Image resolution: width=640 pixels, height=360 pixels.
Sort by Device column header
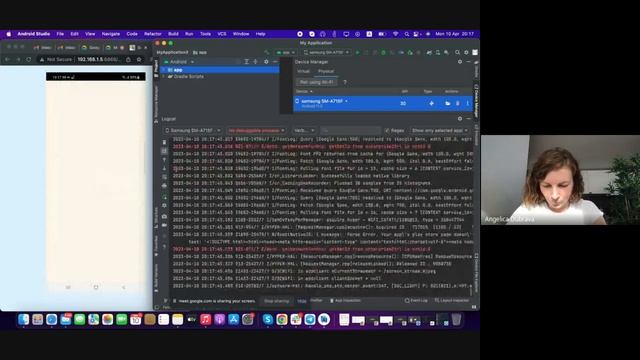pos(304,91)
